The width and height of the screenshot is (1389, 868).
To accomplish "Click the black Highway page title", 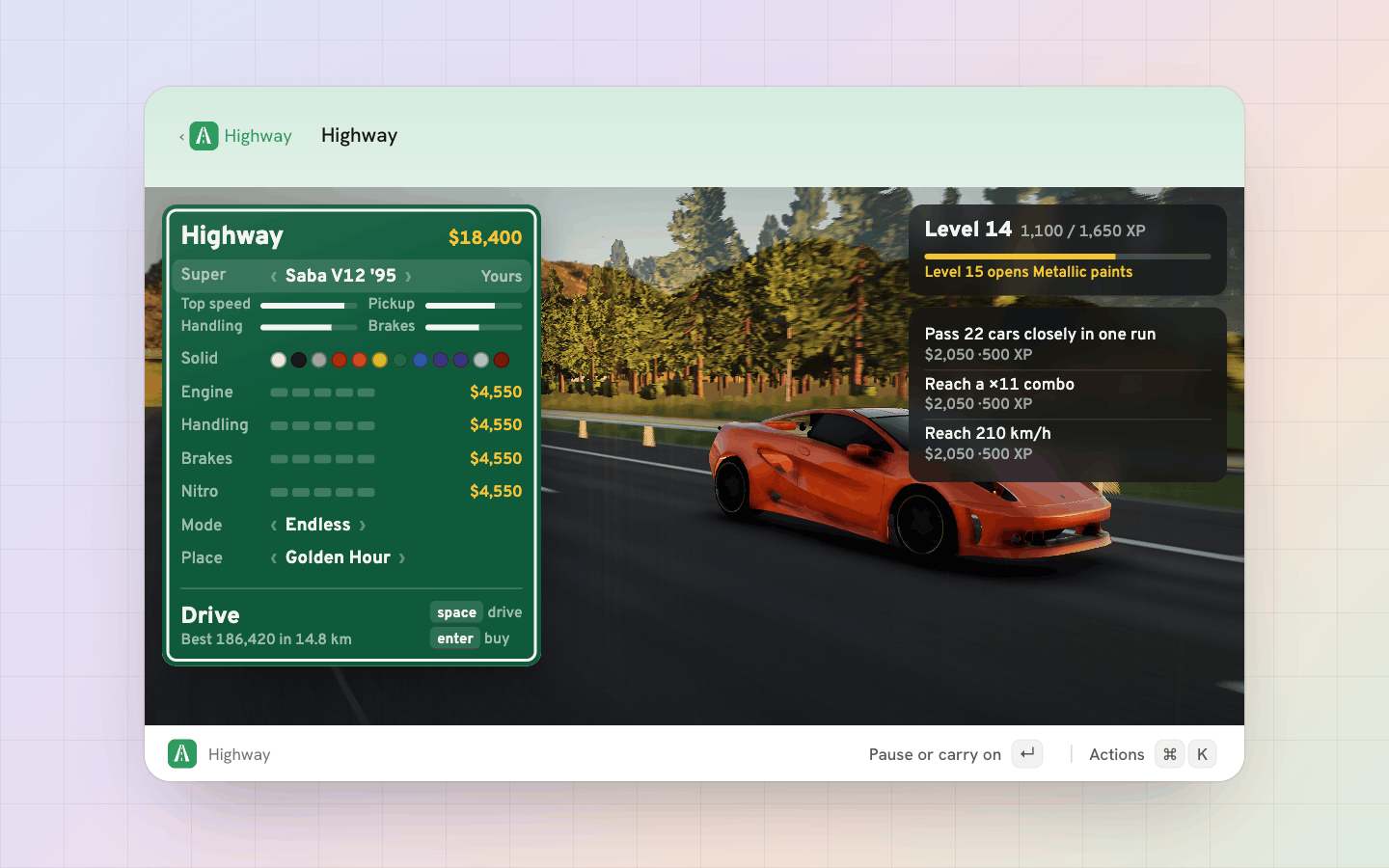I will point(359,136).
